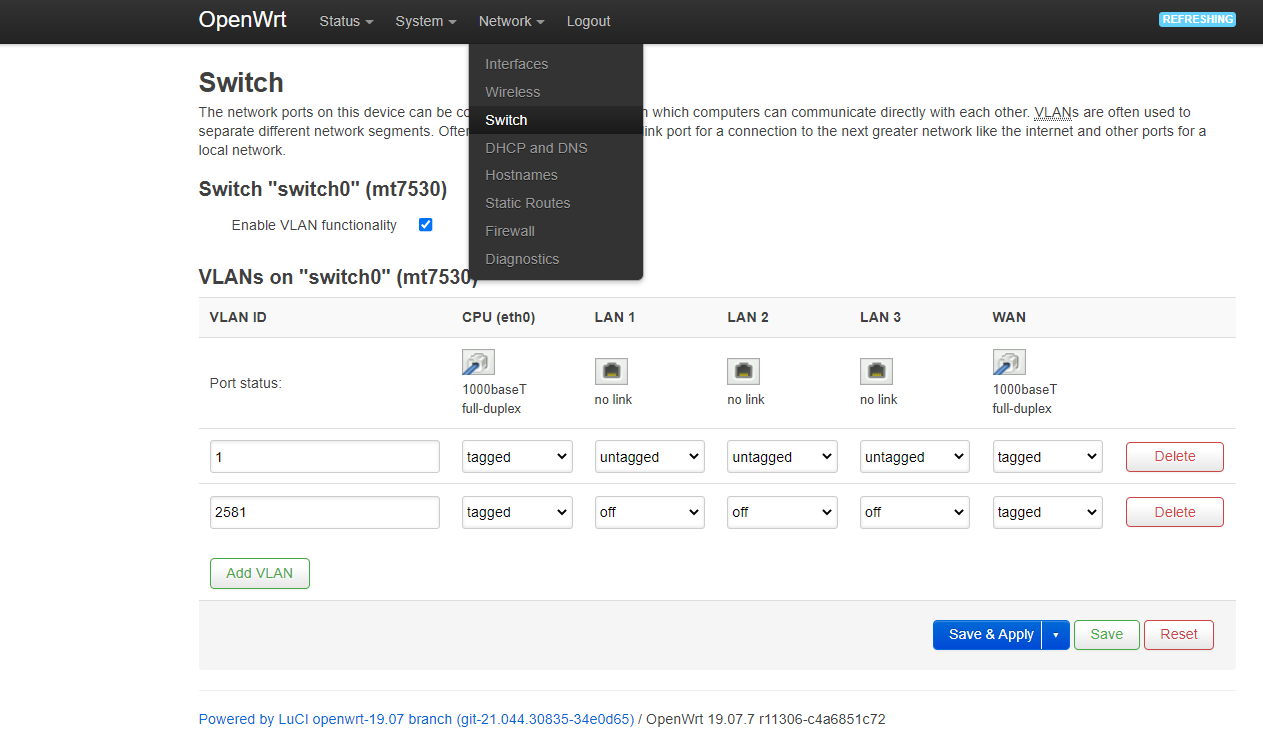The width and height of the screenshot is (1263, 746).
Task: Click the CPU (eth0) port status icon
Action: coord(478,362)
